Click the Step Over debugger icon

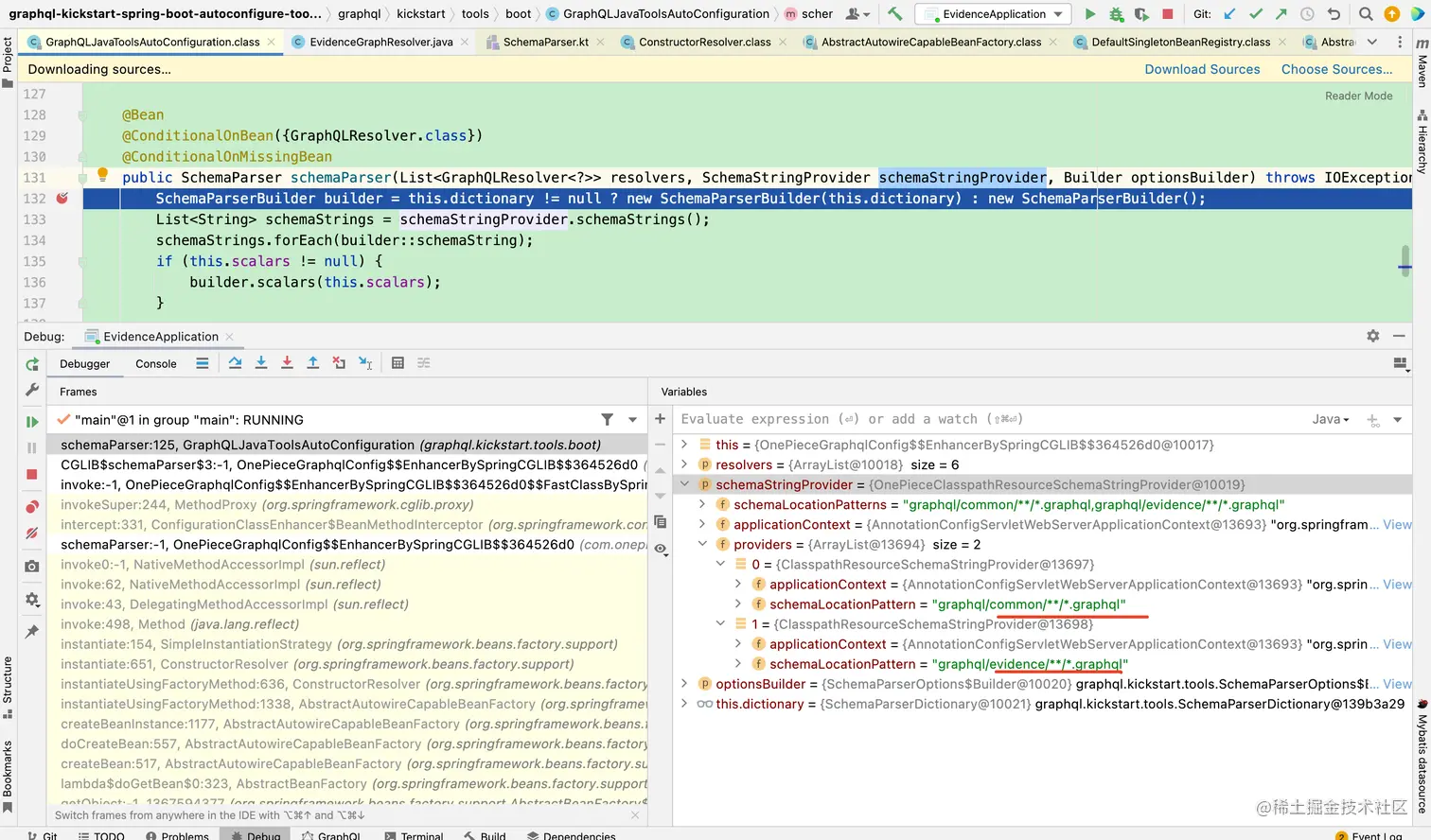pos(235,363)
